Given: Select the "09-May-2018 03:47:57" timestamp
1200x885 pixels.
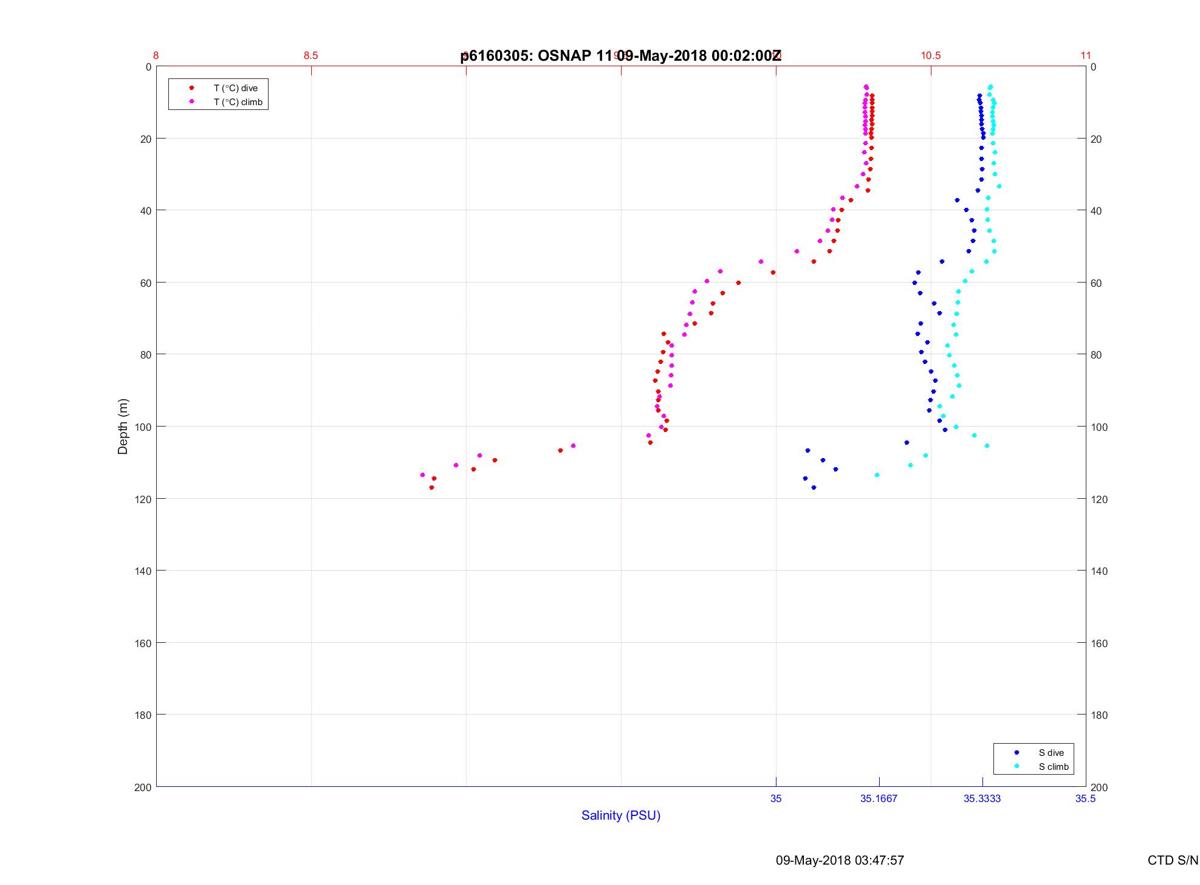Looking at the screenshot, I should click(x=840, y=860).
